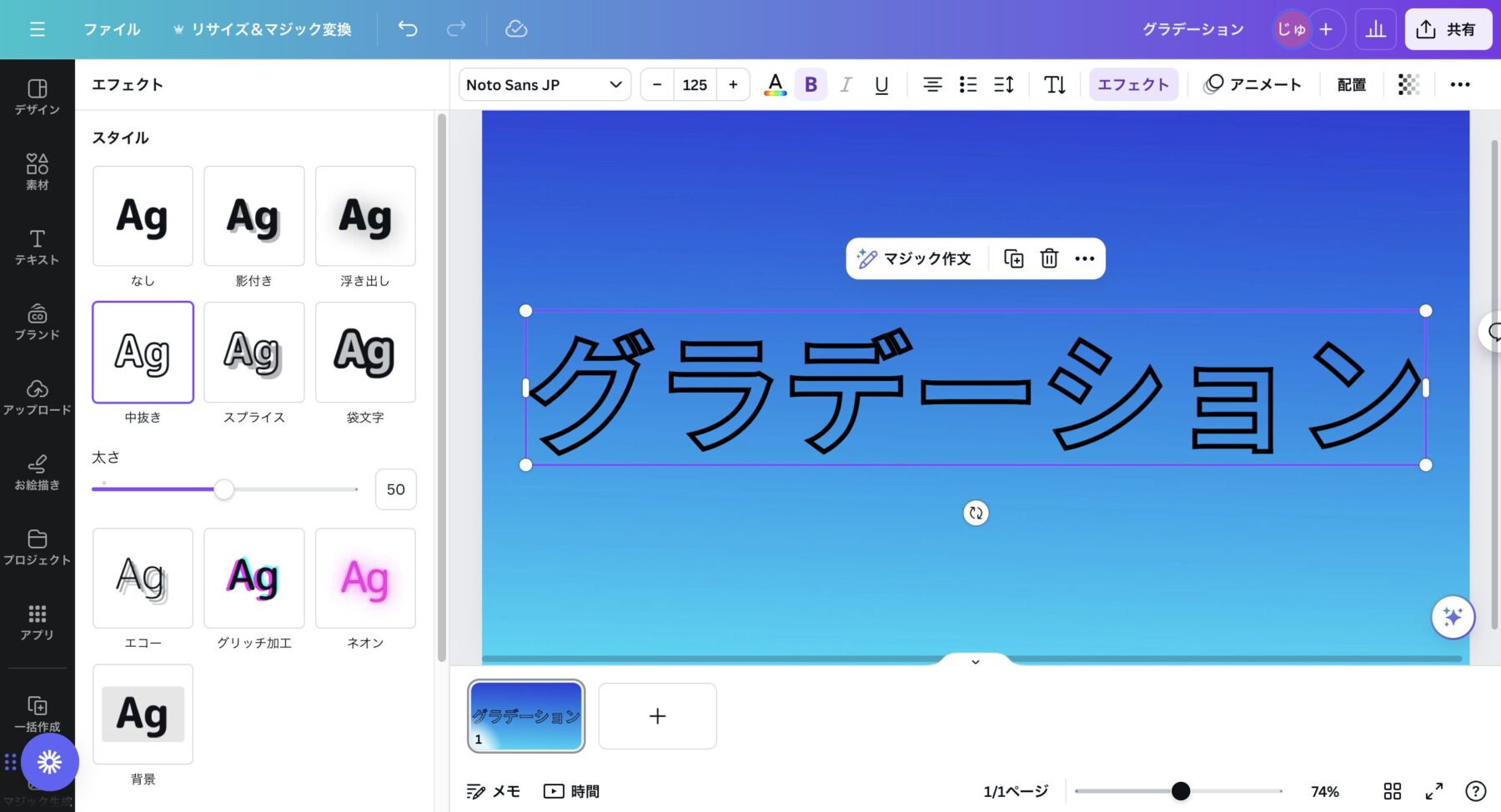Redo the last undone action

coord(456,29)
